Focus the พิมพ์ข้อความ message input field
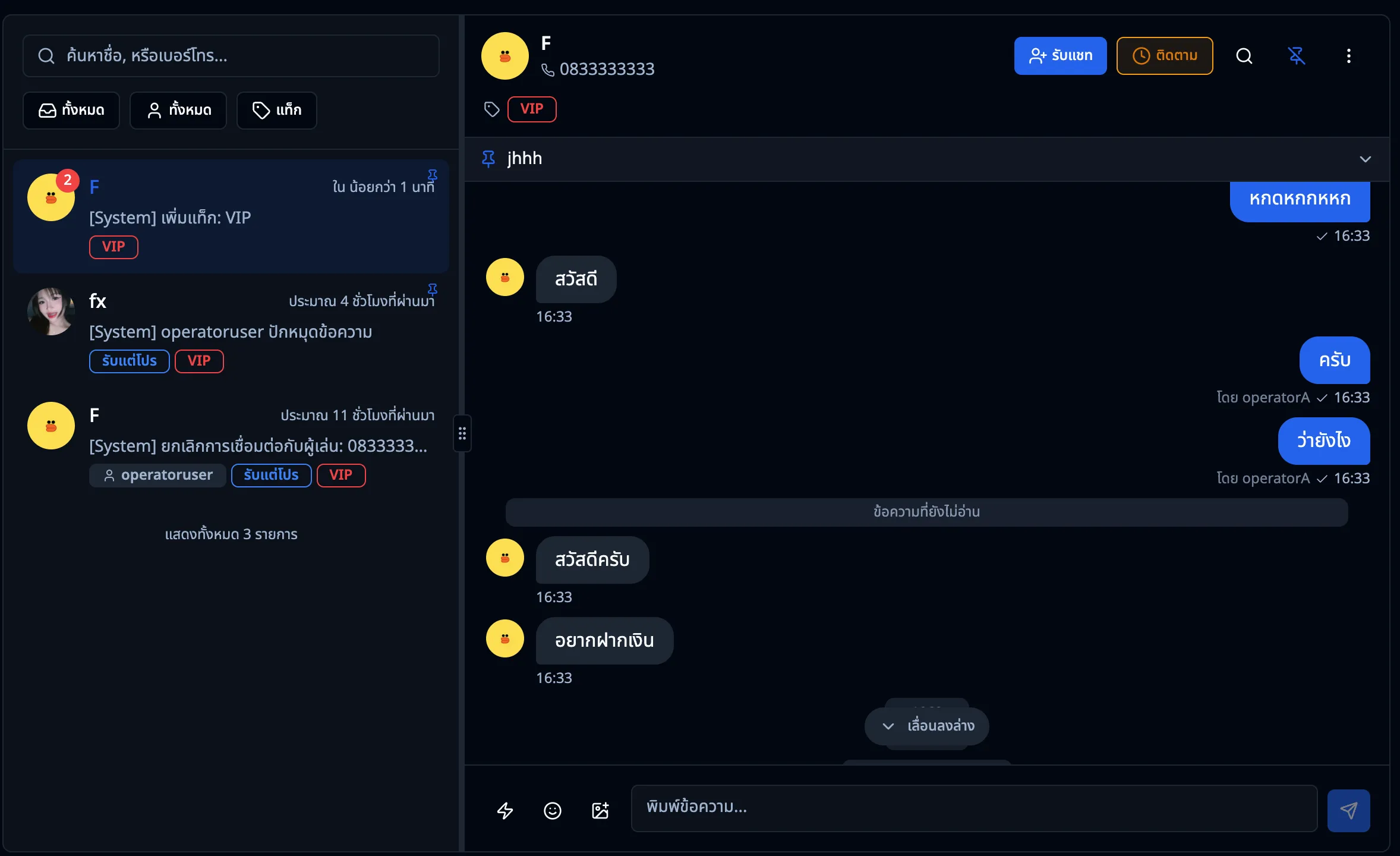Image resolution: width=1400 pixels, height=856 pixels. 973,808
